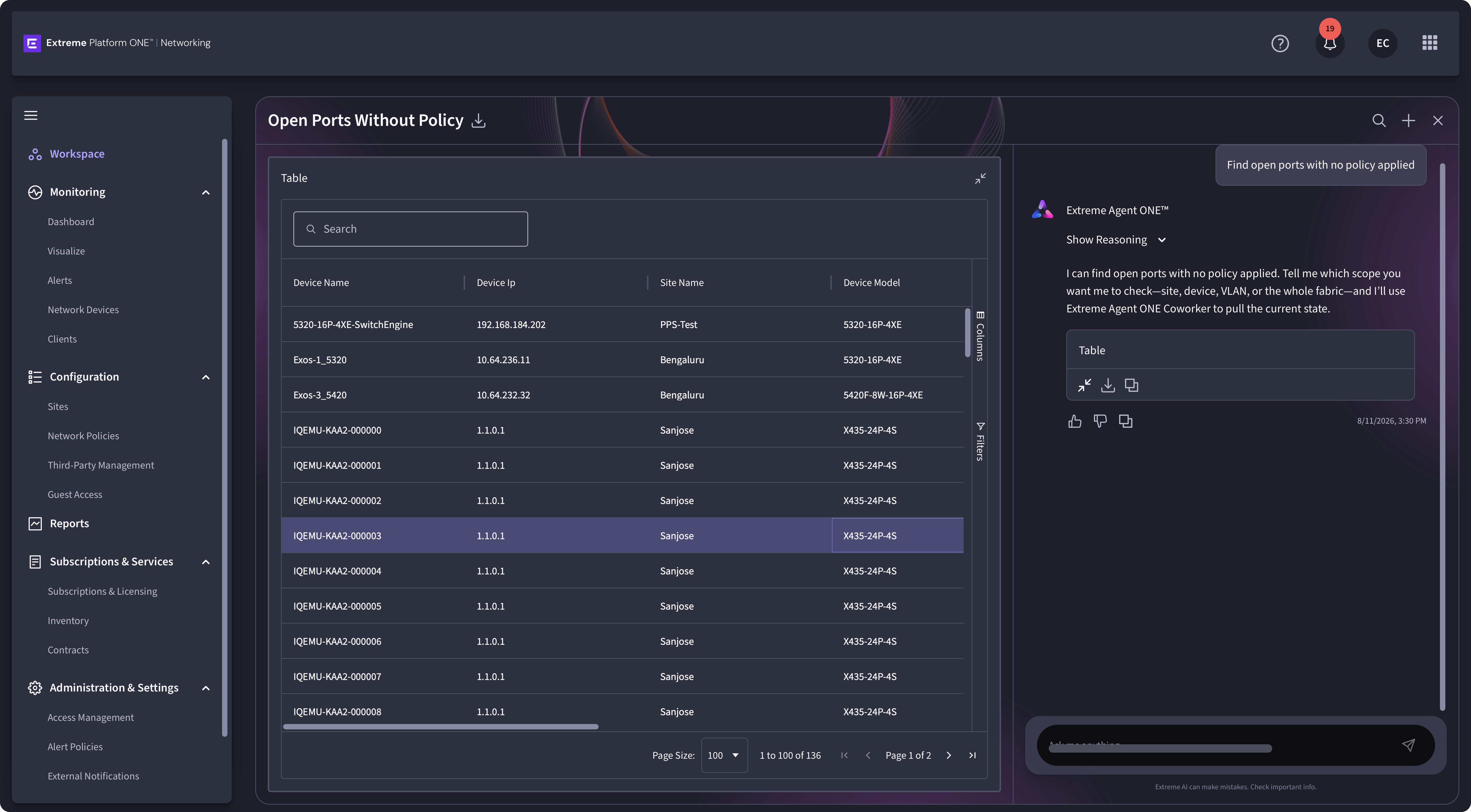1471x812 pixels.
Task: Open Contracts page
Action: (68, 650)
